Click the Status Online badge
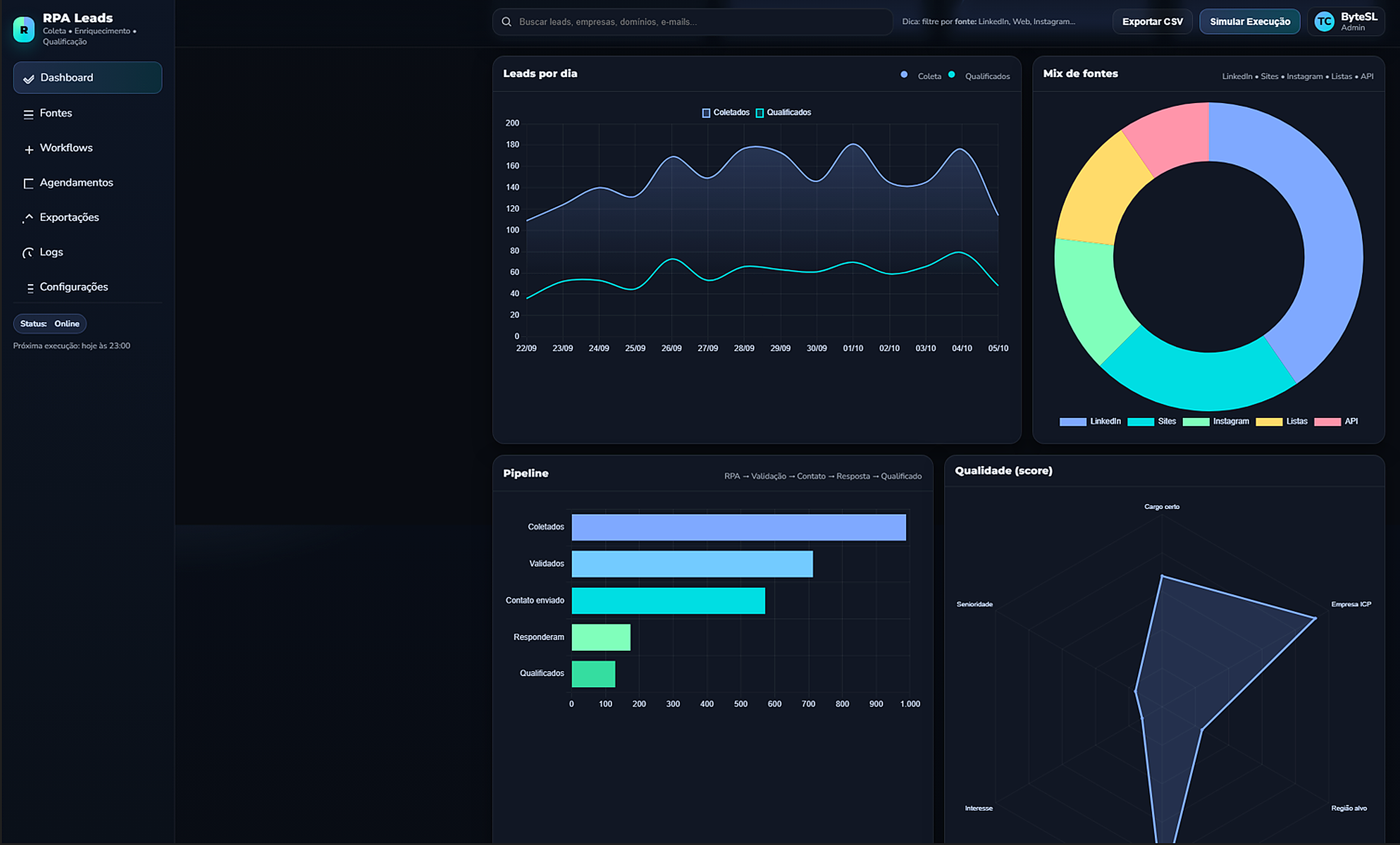1400x845 pixels. point(50,324)
